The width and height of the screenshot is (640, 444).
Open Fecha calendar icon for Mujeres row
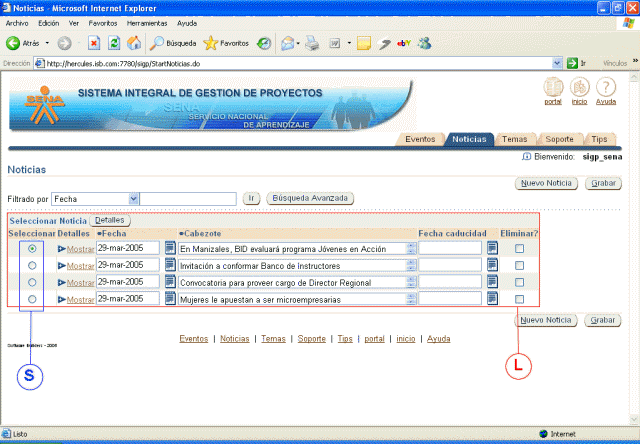[170, 298]
